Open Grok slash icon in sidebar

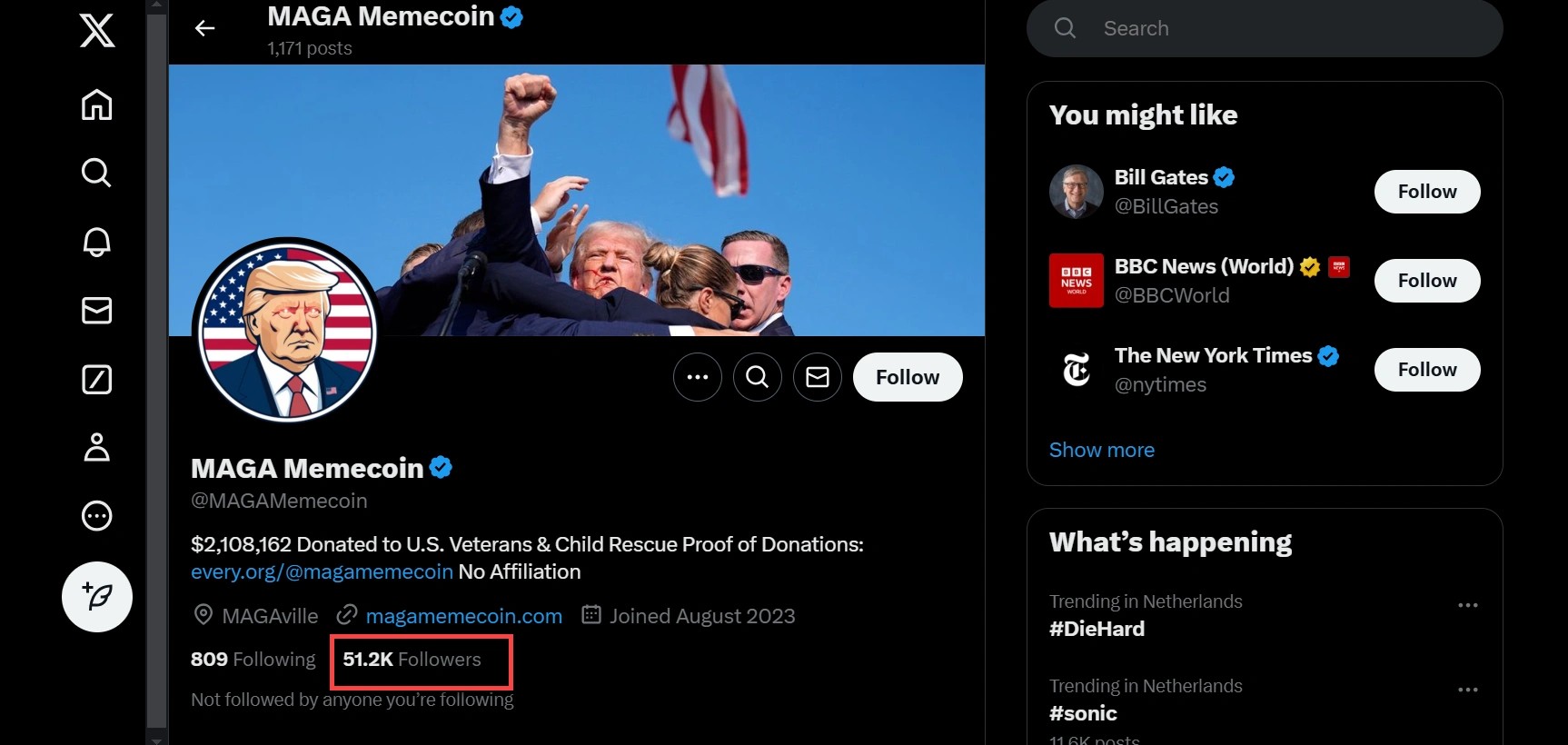96,379
